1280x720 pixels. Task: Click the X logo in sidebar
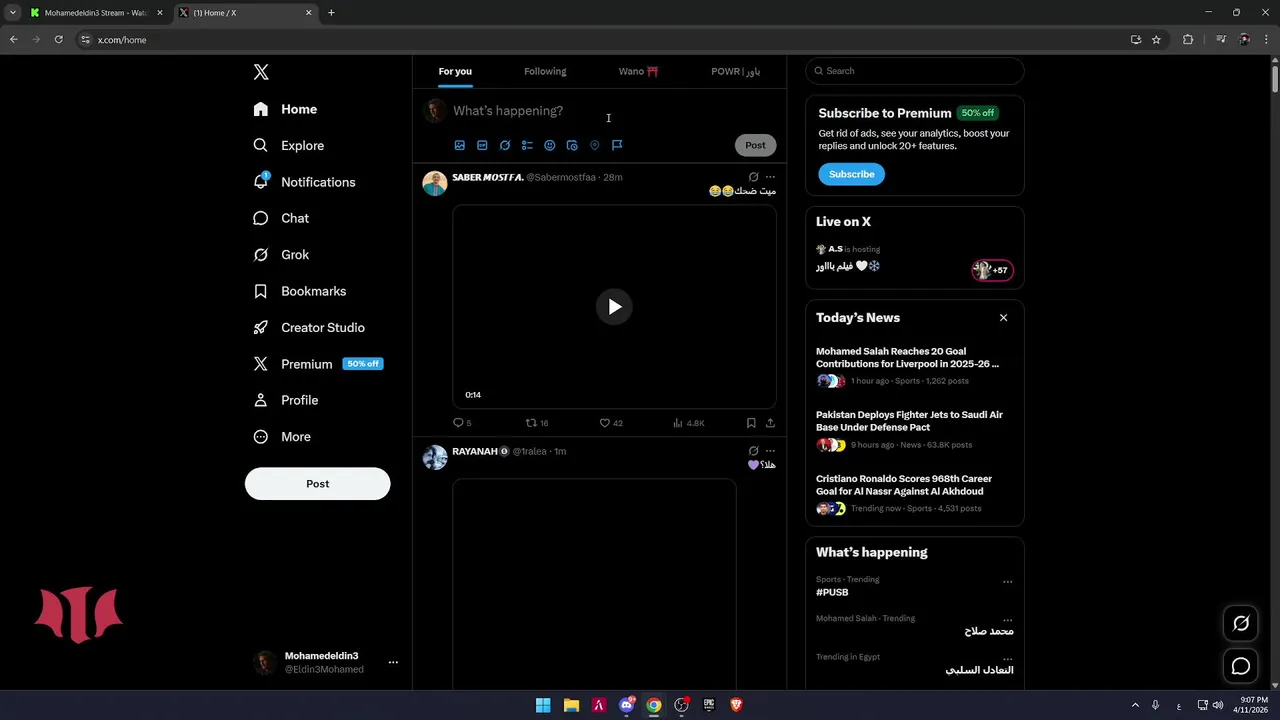261,72
